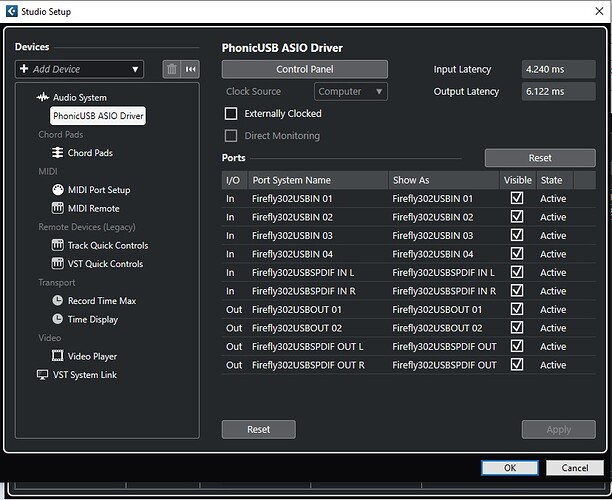This screenshot has height=500, width=612.
Task: Uncheck Visible for Firefly302USBIN 04
Action: tap(517, 253)
